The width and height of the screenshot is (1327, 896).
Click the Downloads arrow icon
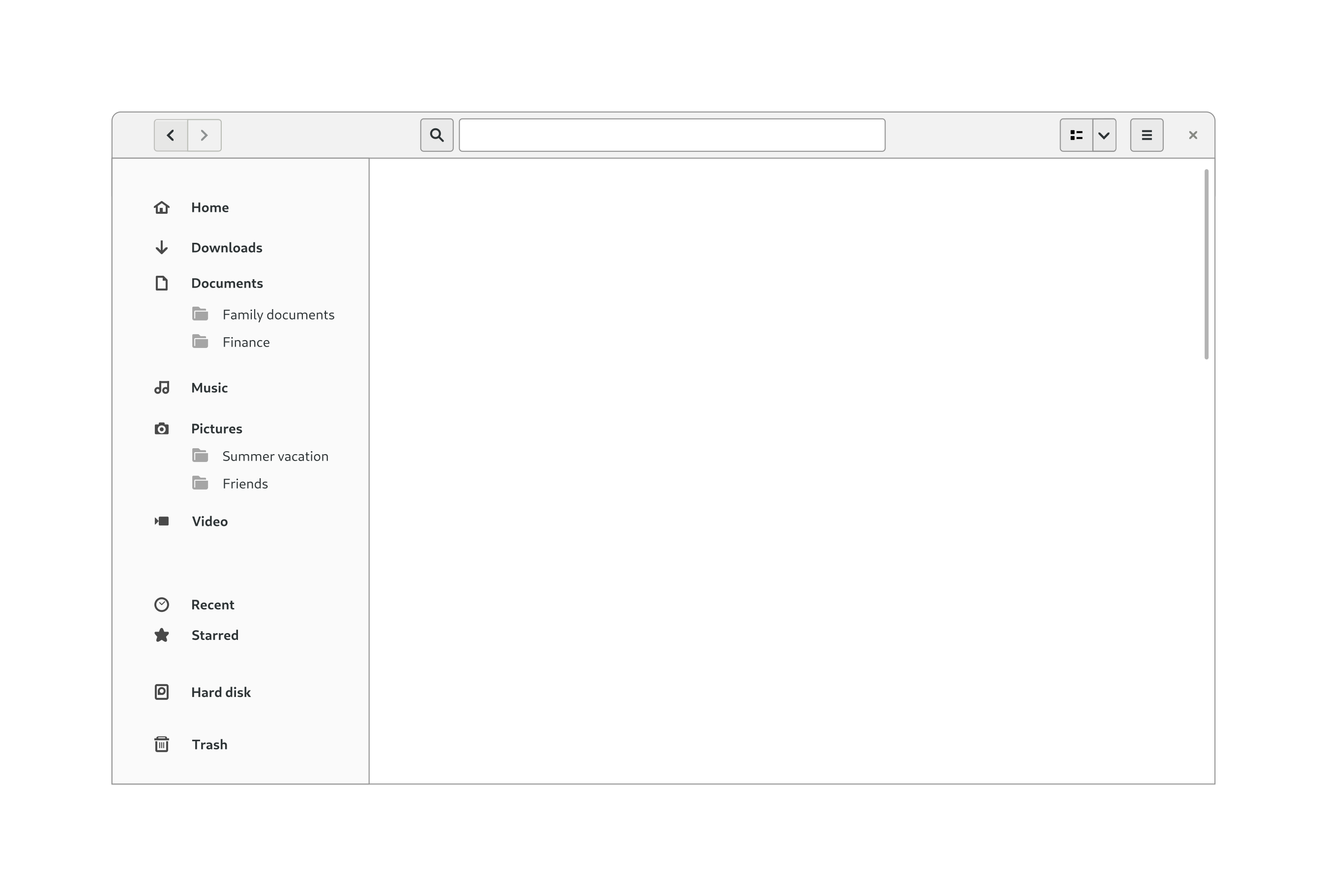click(162, 247)
